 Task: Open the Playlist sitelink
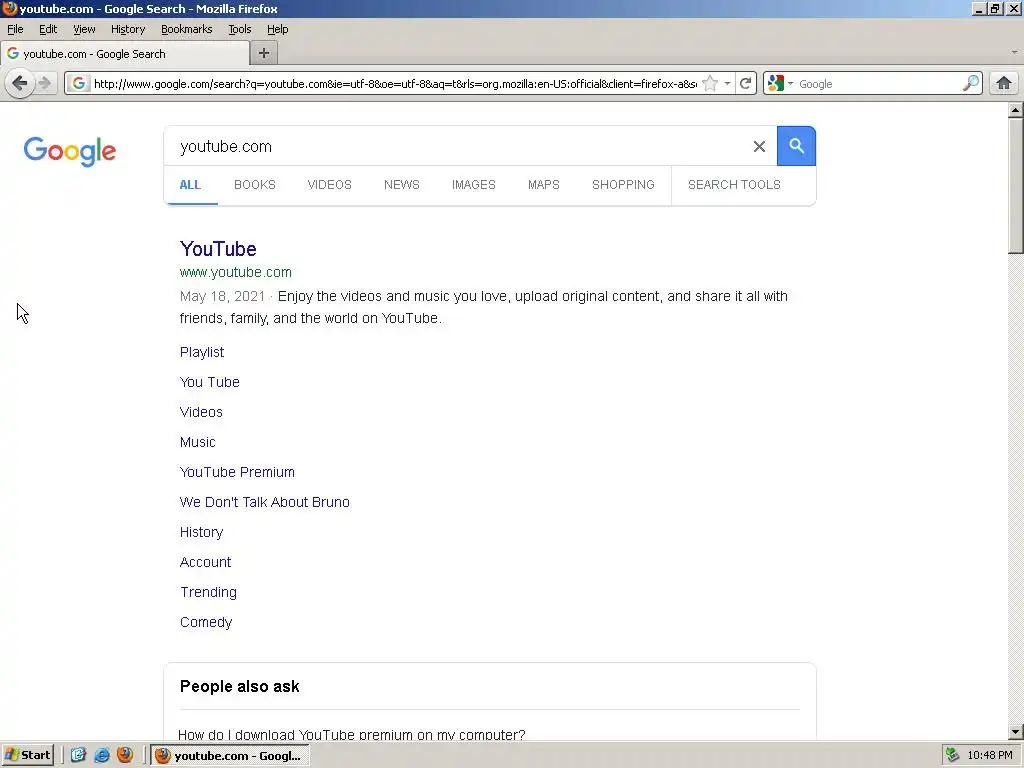(x=202, y=352)
